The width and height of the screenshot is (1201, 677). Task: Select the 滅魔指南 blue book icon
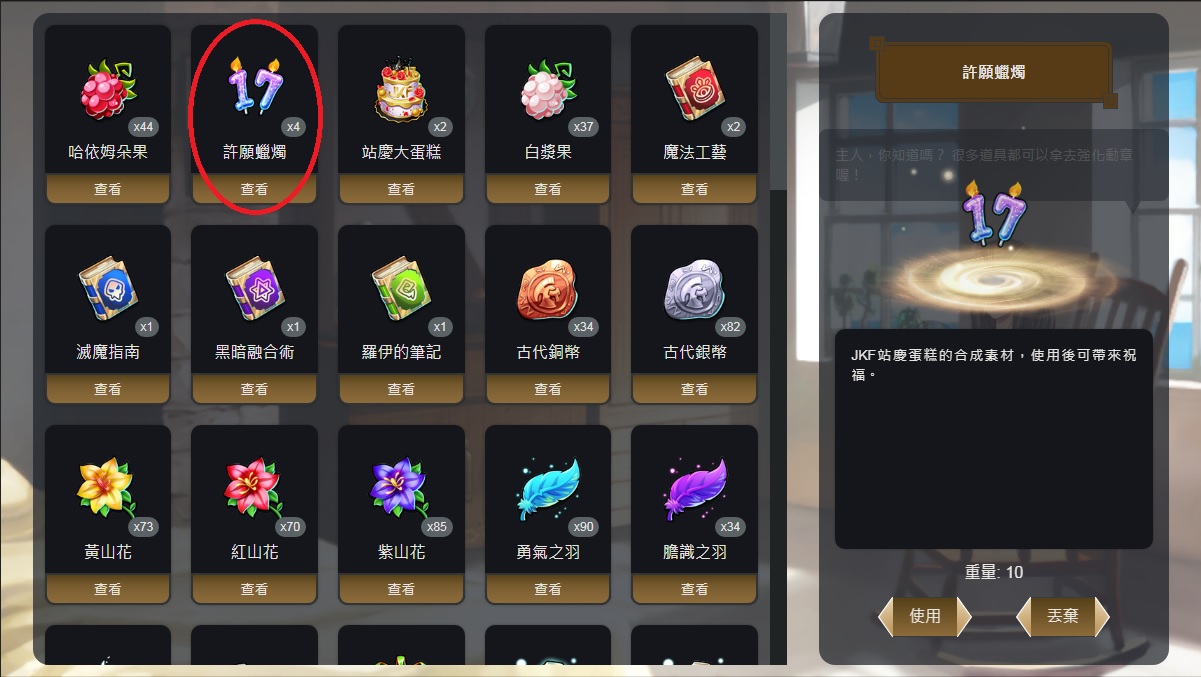tap(106, 288)
